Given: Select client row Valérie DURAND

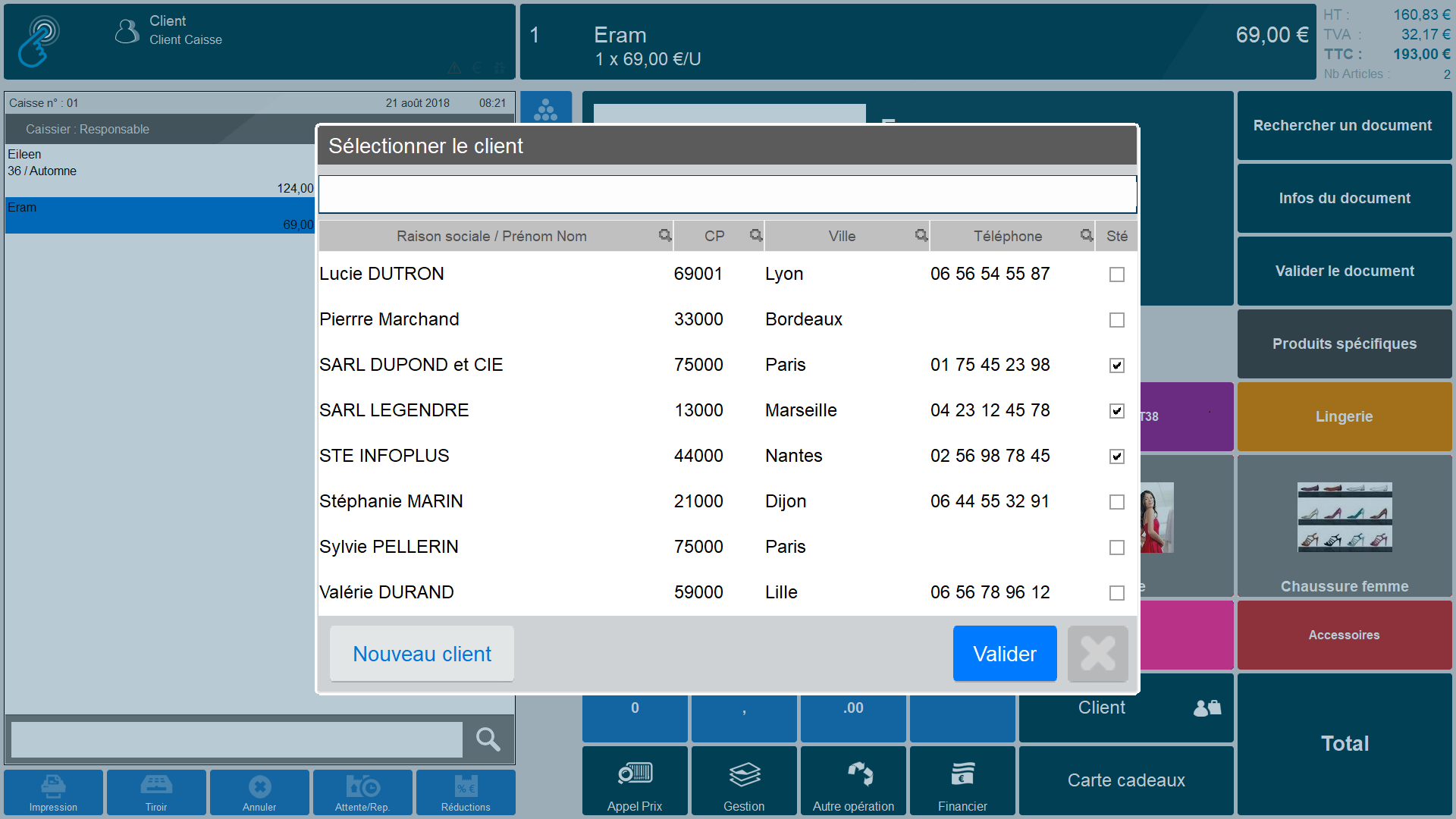Looking at the screenshot, I should pyautogui.click(x=727, y=593).
